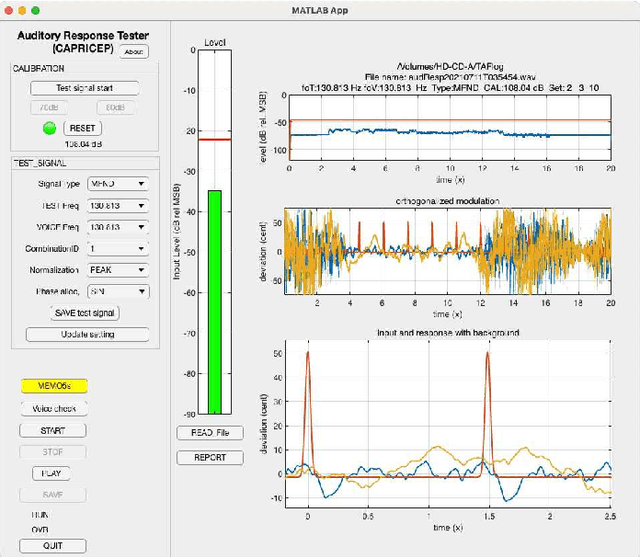Click RESET in the calibration panel
The height and width of the screenshot is (557, 640).
82,128
